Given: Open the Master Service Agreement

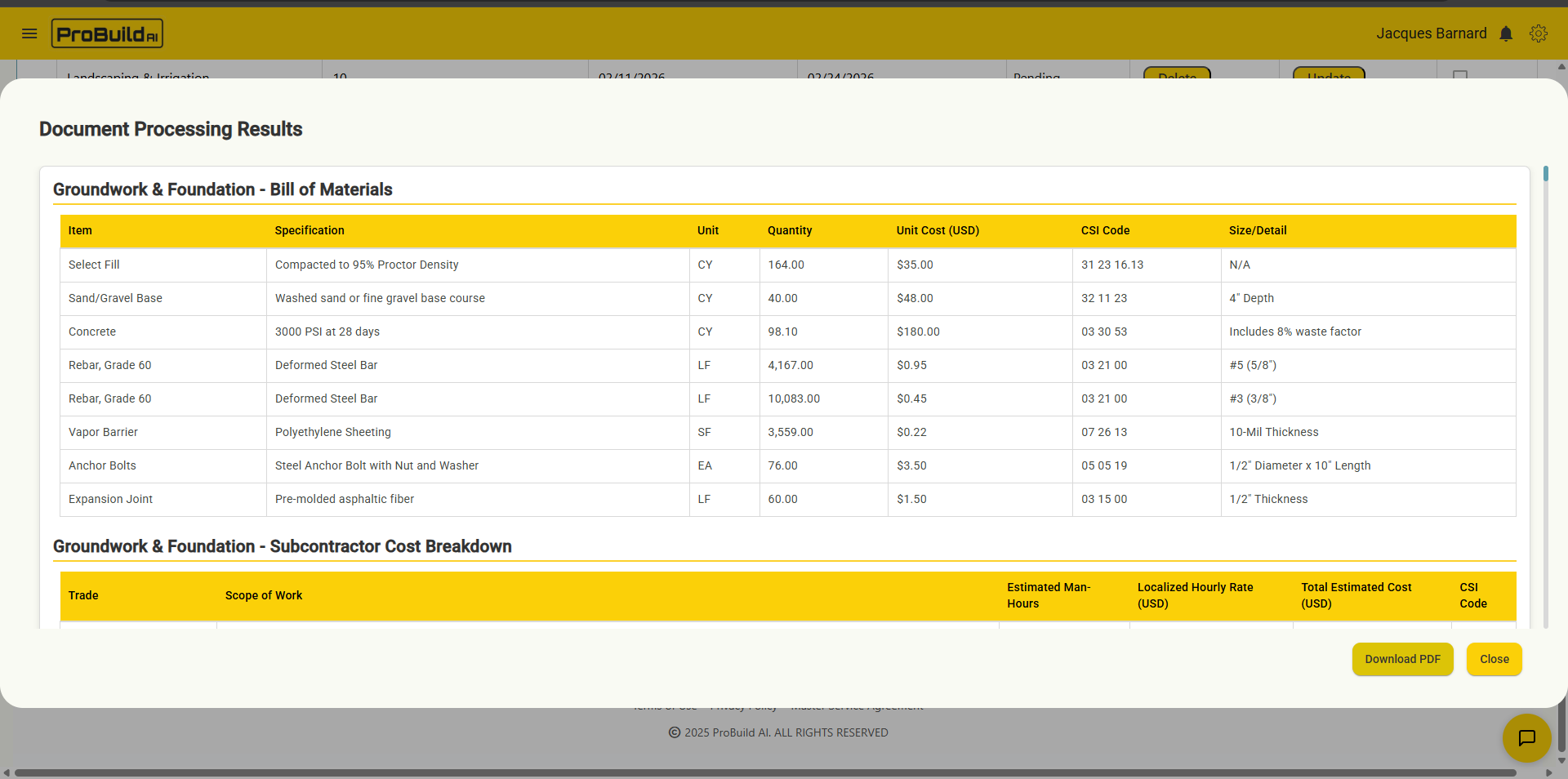Looking at the screenshot, I should [855, 707].
